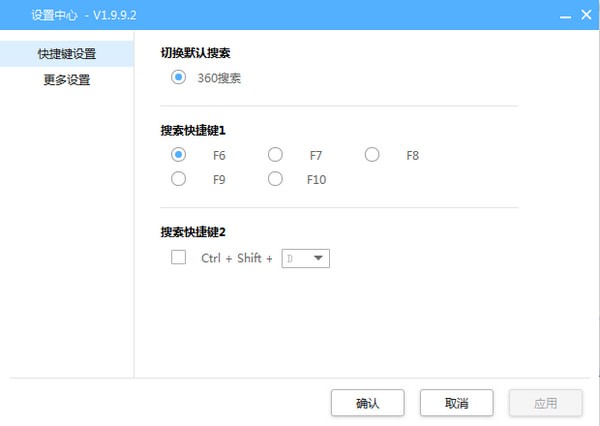Image resolution: width=600 pixels, height=426 pixels.
Task: Open the 快捷键设置 tab
Action: tap(67, 54)
